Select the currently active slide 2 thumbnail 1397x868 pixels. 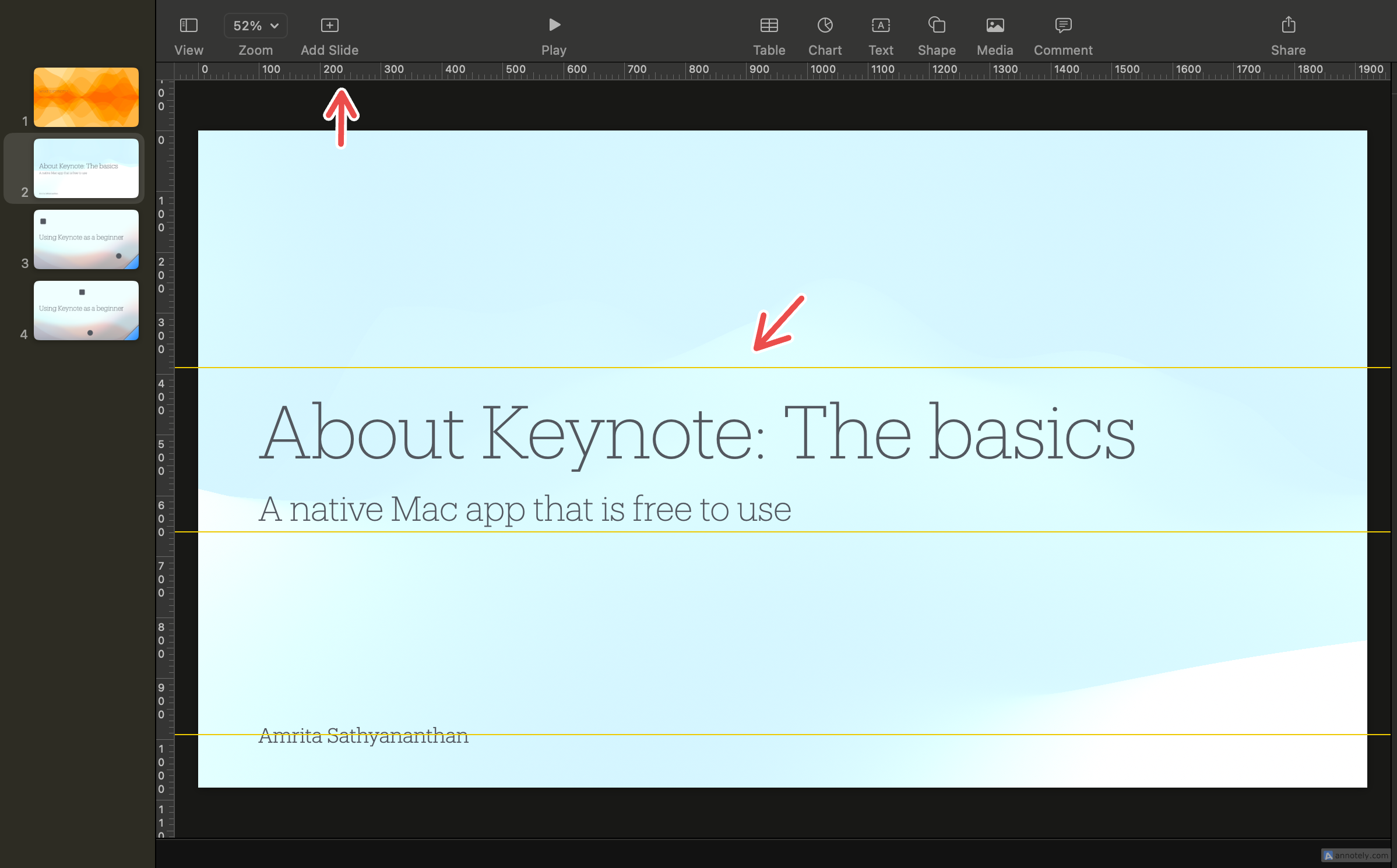click(x=86, y=168)
